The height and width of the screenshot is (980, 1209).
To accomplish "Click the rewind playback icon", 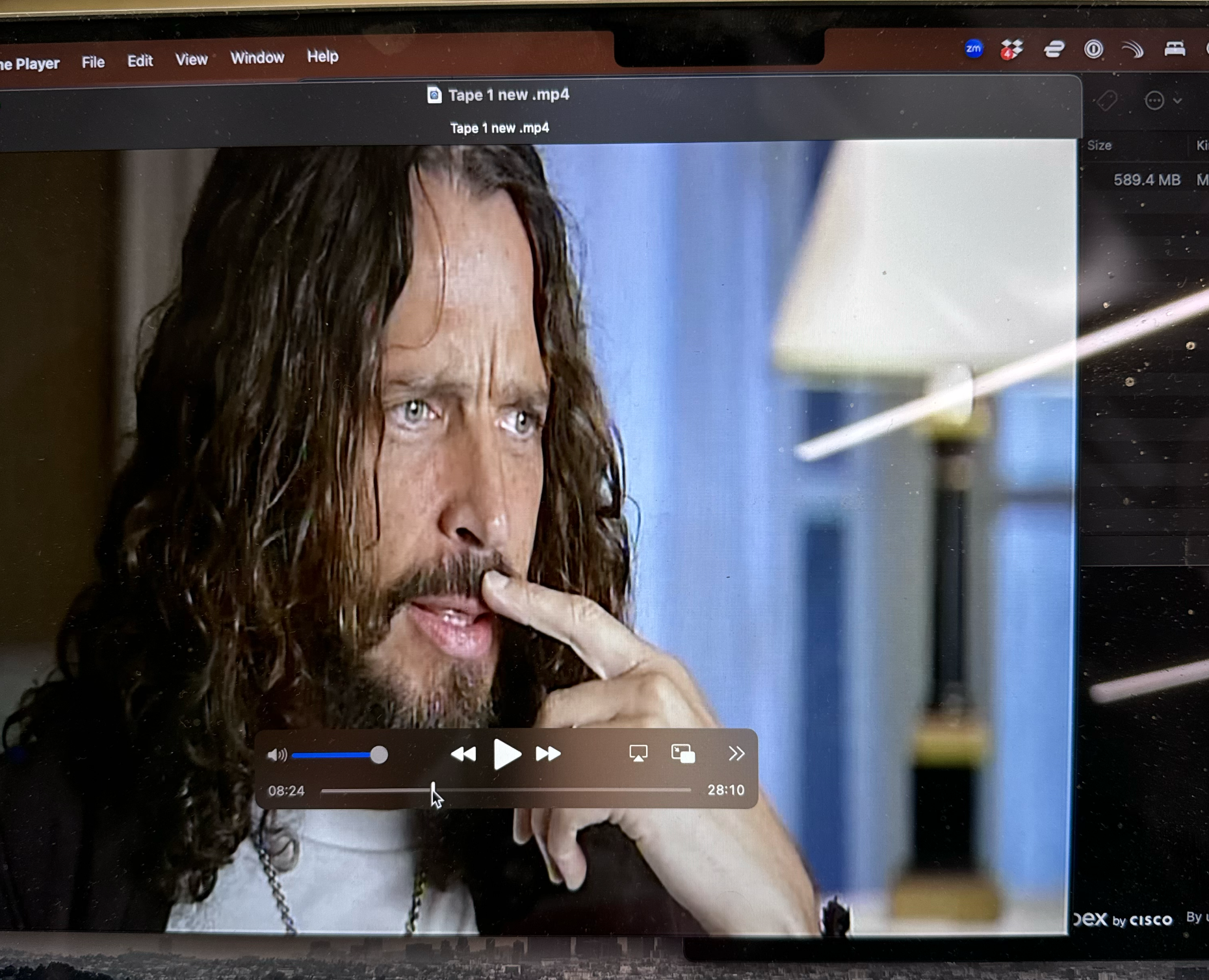I will (x=463, y=754).
